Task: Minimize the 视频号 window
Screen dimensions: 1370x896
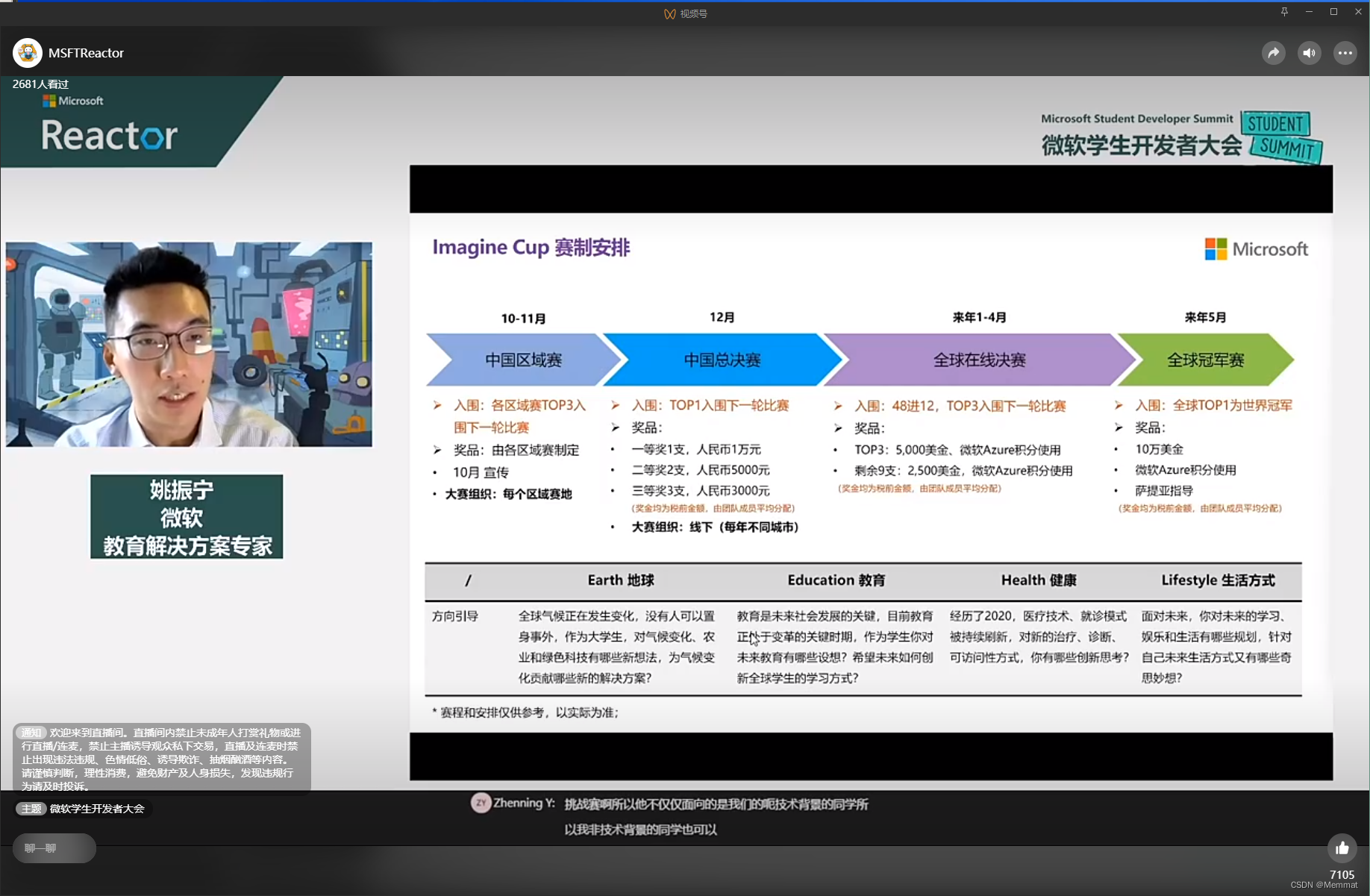Action: tap(1309, 12)
